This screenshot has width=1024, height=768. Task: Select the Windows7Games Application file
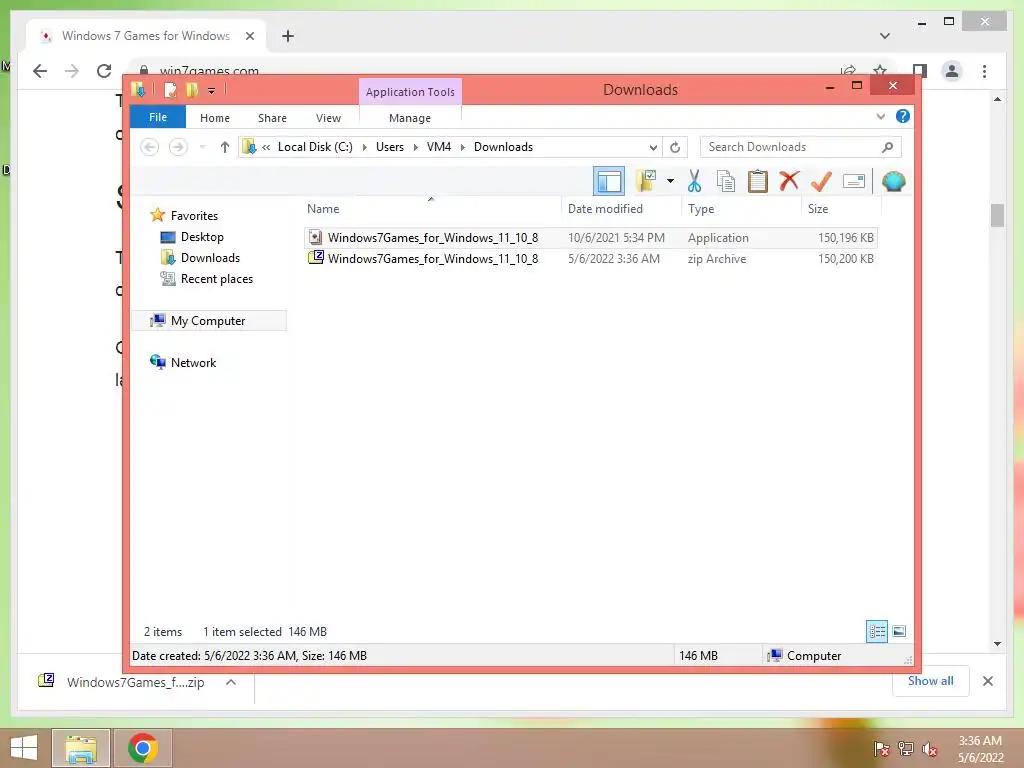point(591,238)
